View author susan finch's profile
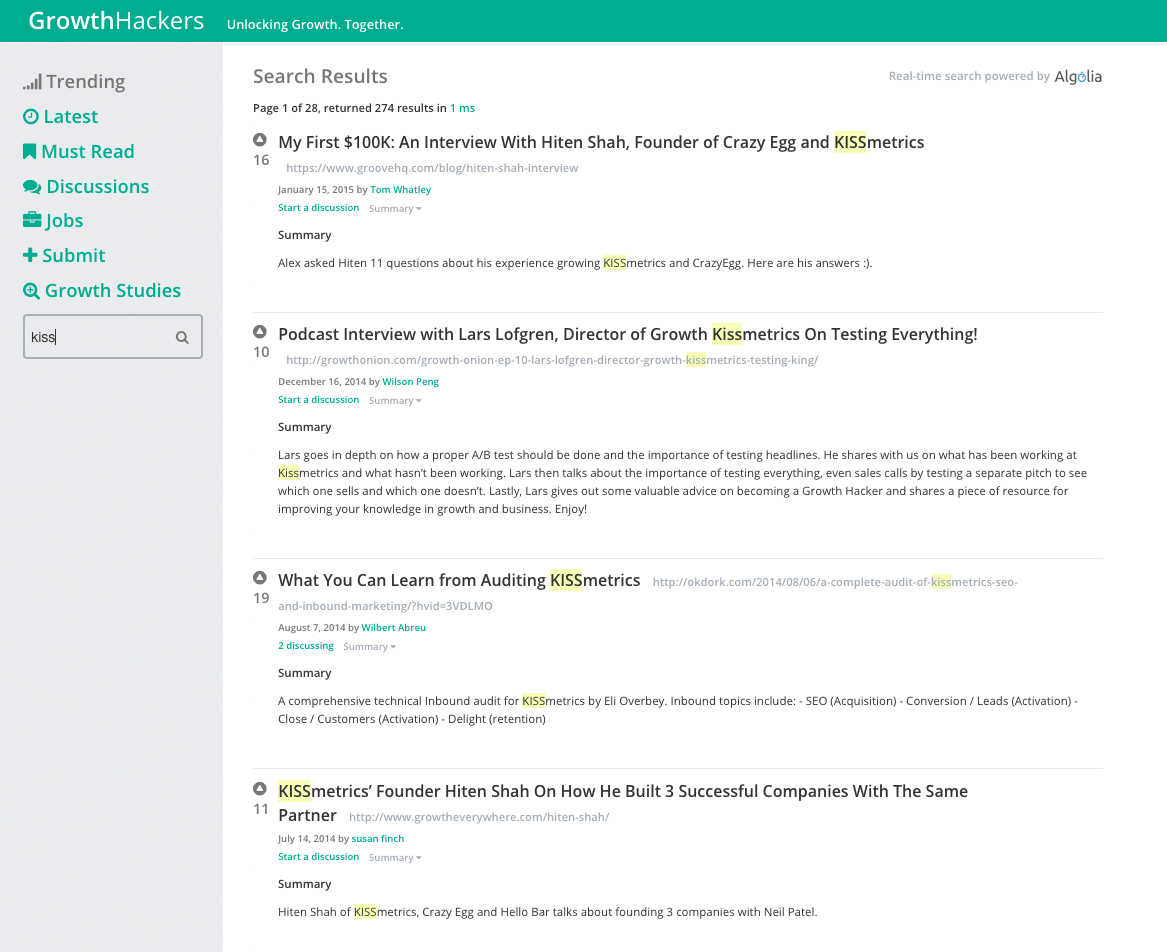The height and width of the screenshot is (952, 1167). (377, 839)
